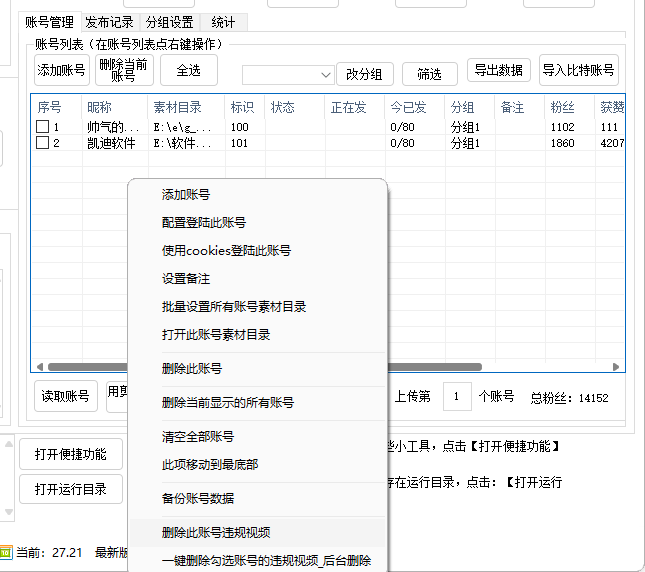Select the 凯迪软件 nickname cell
Screen dimensions: 645x572
(x=115, y=143)
